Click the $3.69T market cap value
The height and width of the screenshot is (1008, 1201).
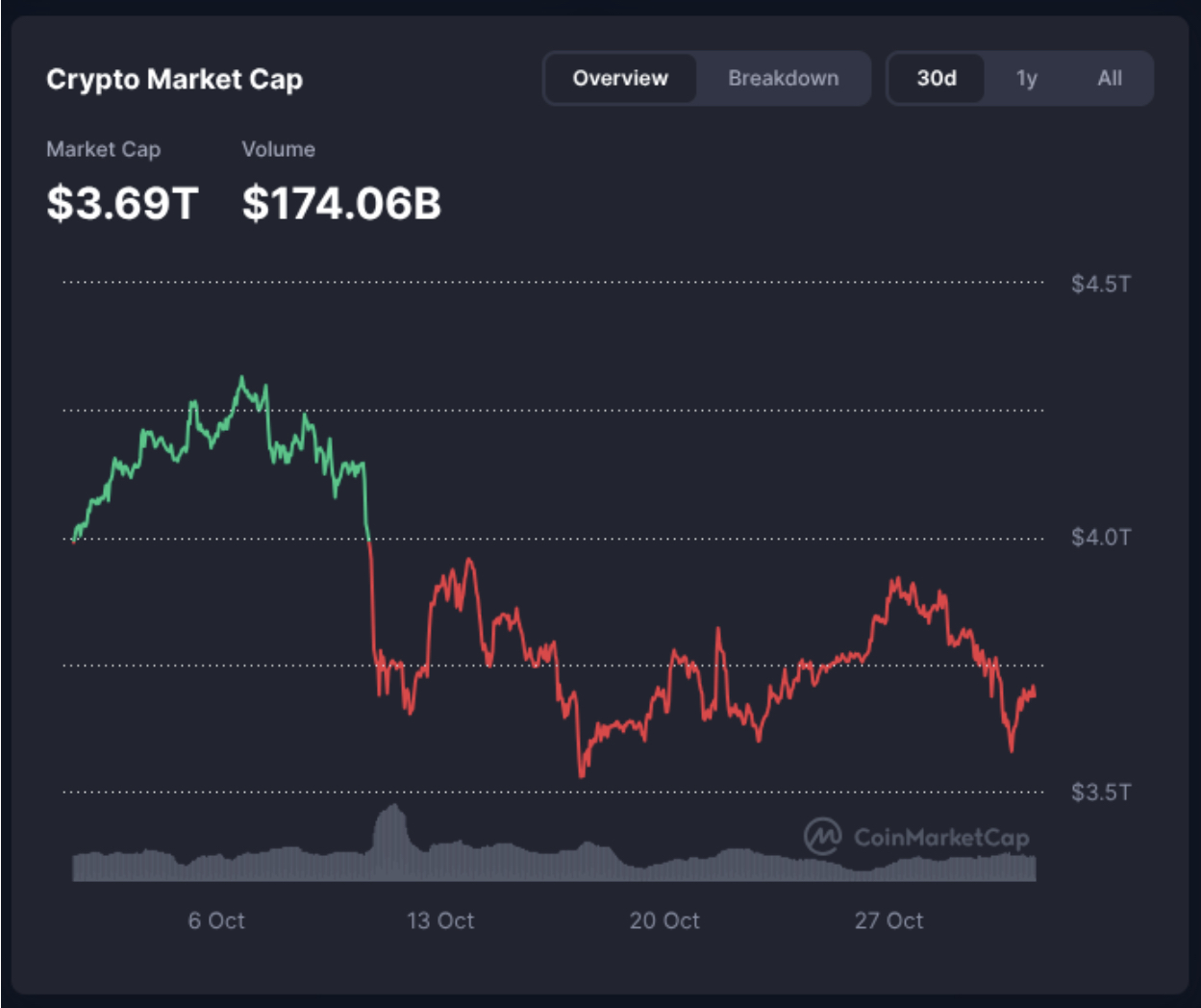pyautogui.click(x=122, y=203)
